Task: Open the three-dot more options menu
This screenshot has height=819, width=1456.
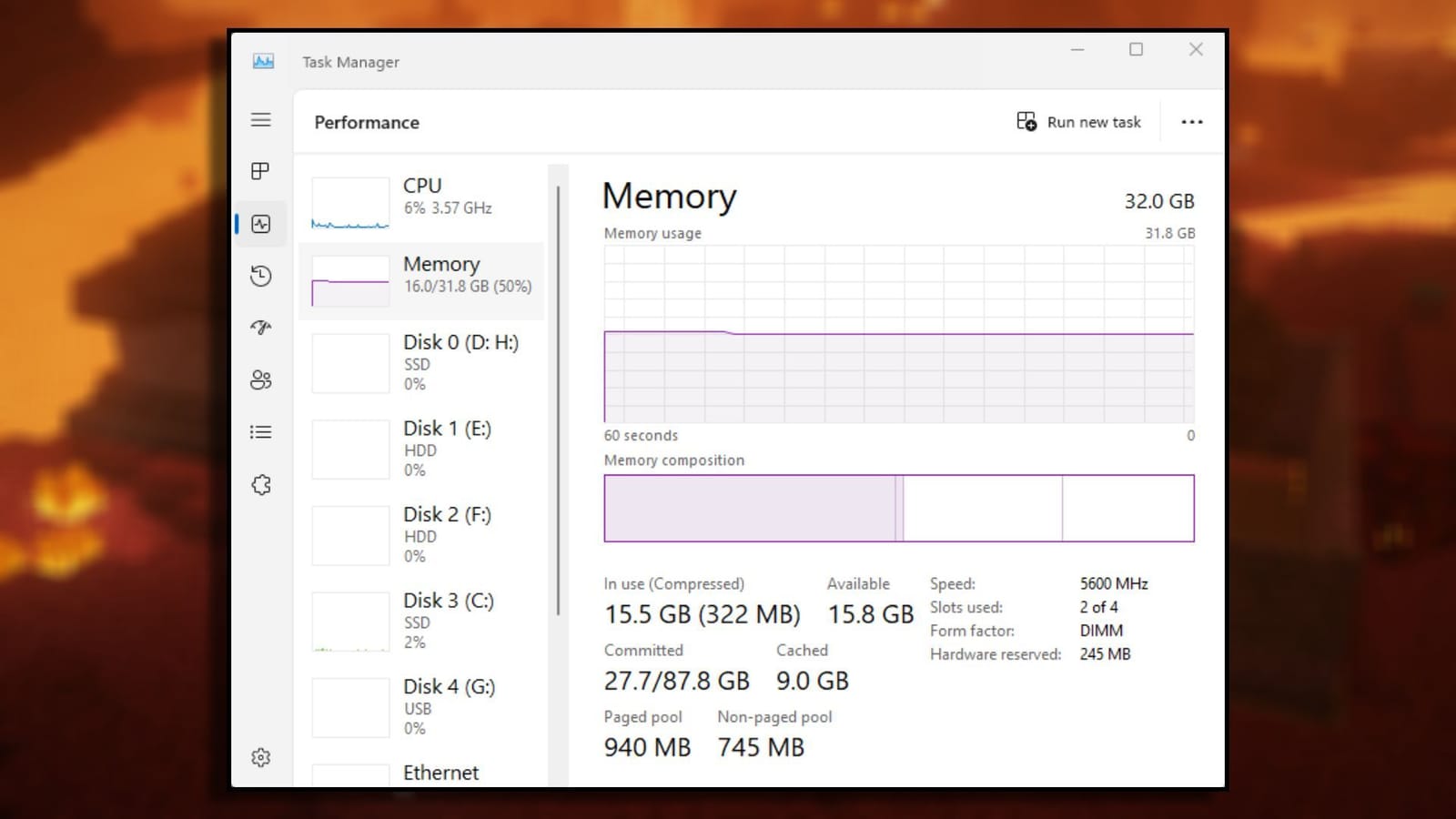Action: [1191, 122]
